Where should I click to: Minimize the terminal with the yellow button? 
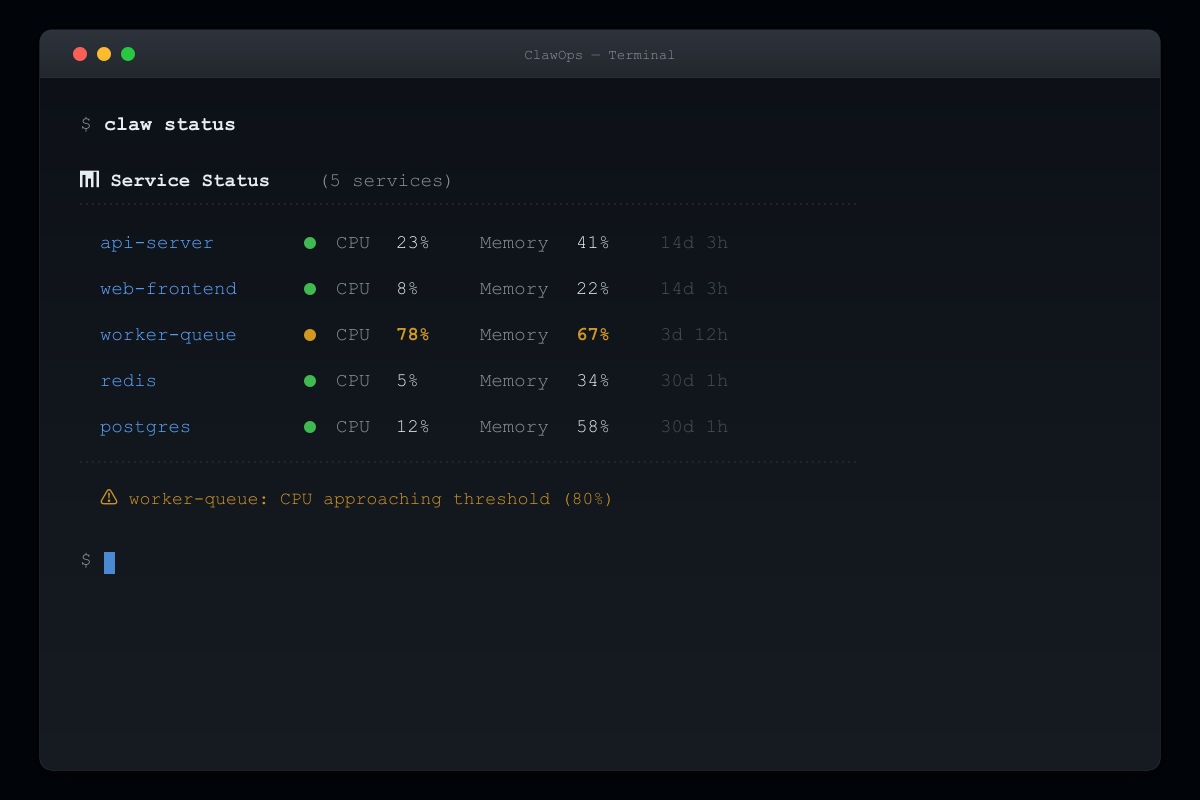(104, 54)
